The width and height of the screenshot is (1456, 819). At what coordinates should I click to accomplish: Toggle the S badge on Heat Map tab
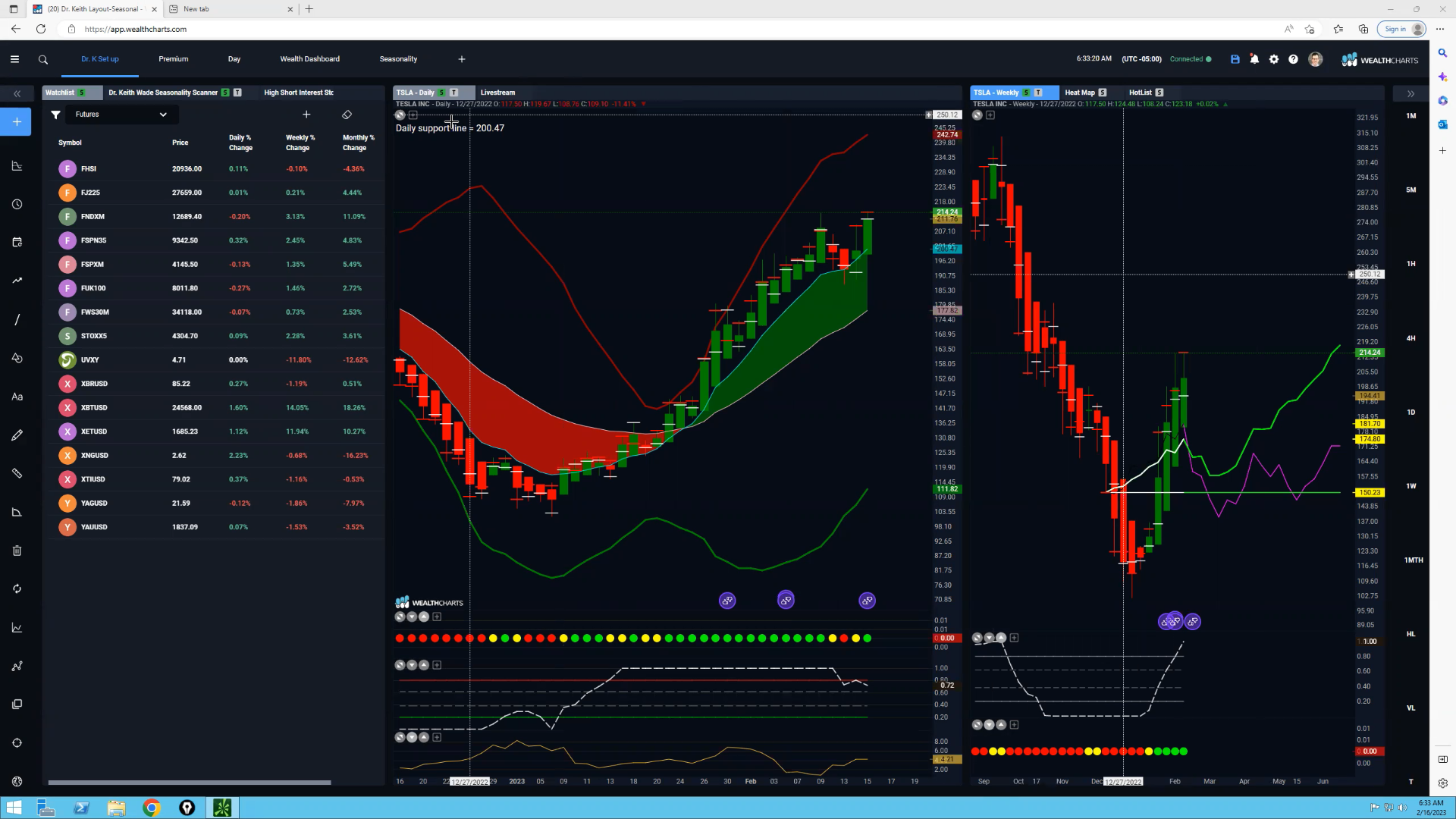tap(1103, 93)
